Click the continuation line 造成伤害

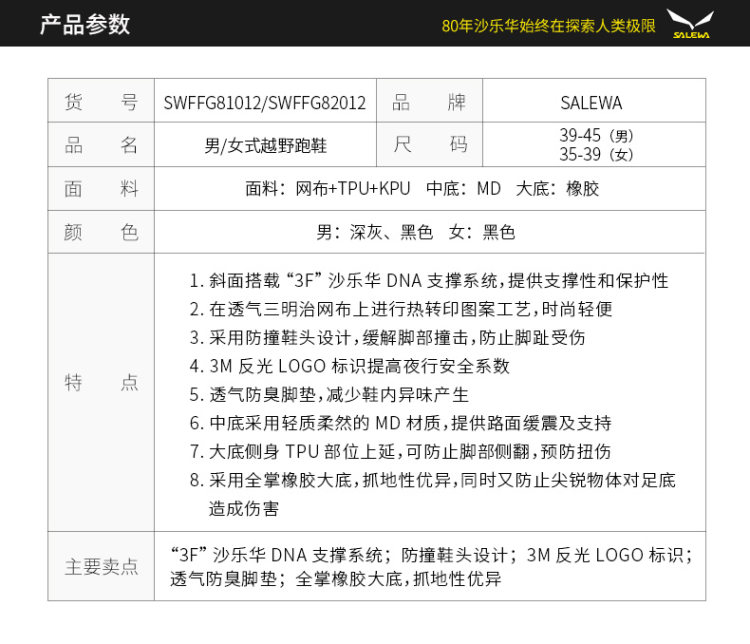tap(243, 509)
